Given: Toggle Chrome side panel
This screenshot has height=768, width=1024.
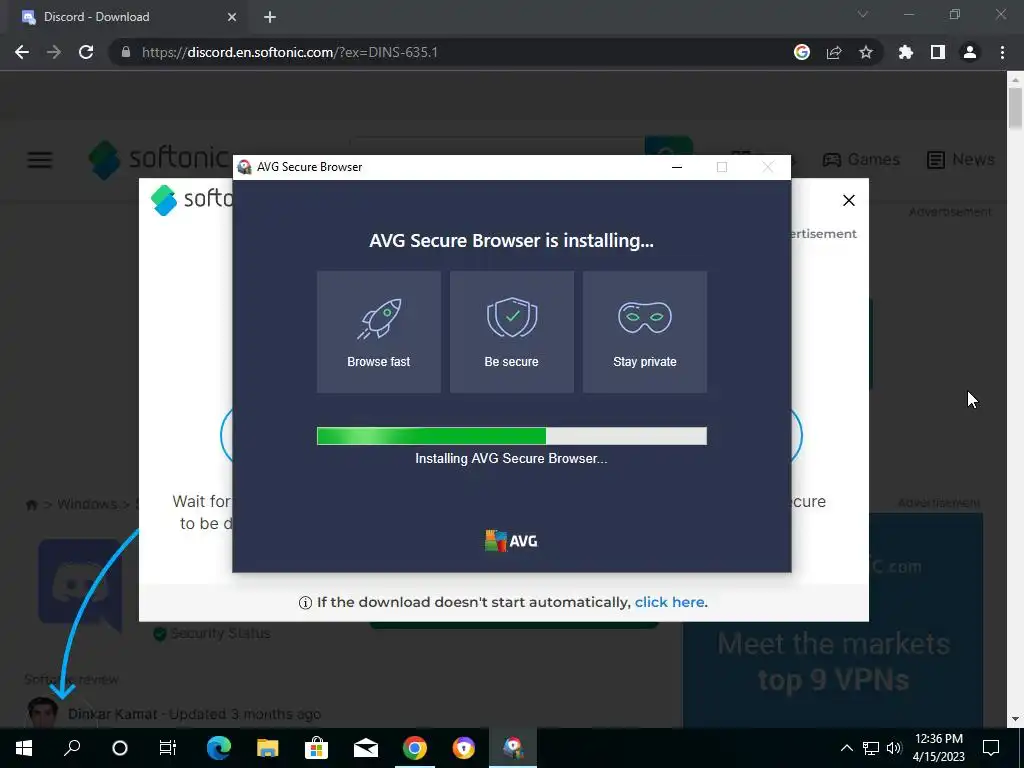Looking at the screenshot, I should coord(938,52).
